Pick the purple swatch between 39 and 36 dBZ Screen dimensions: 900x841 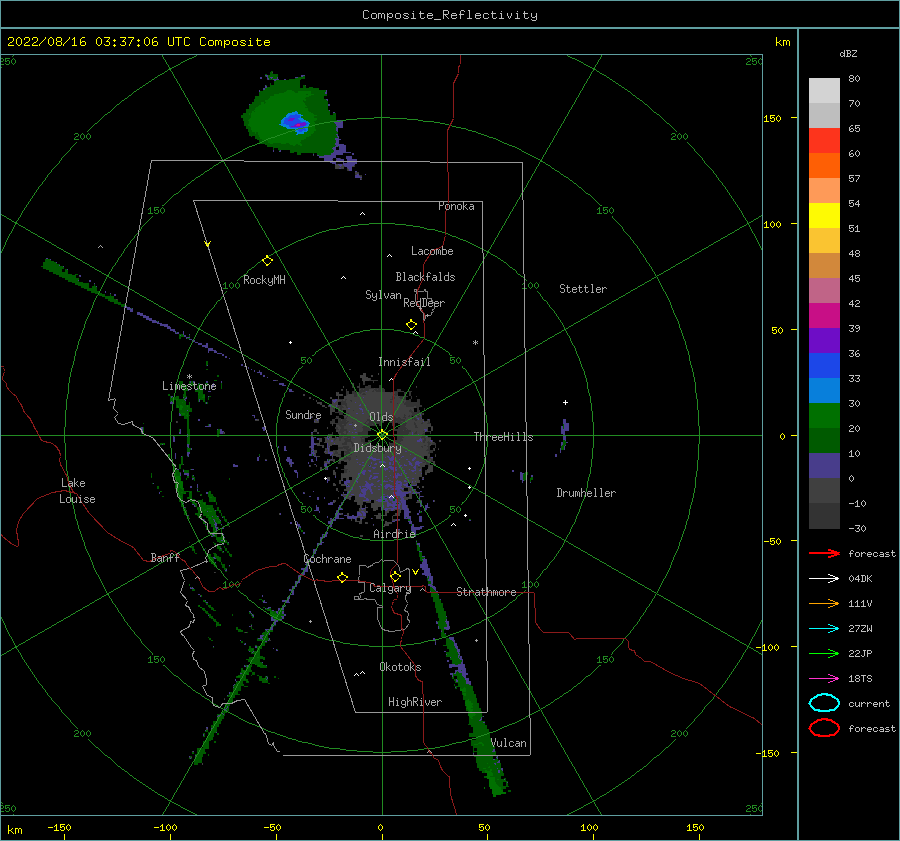coord(824,340)
